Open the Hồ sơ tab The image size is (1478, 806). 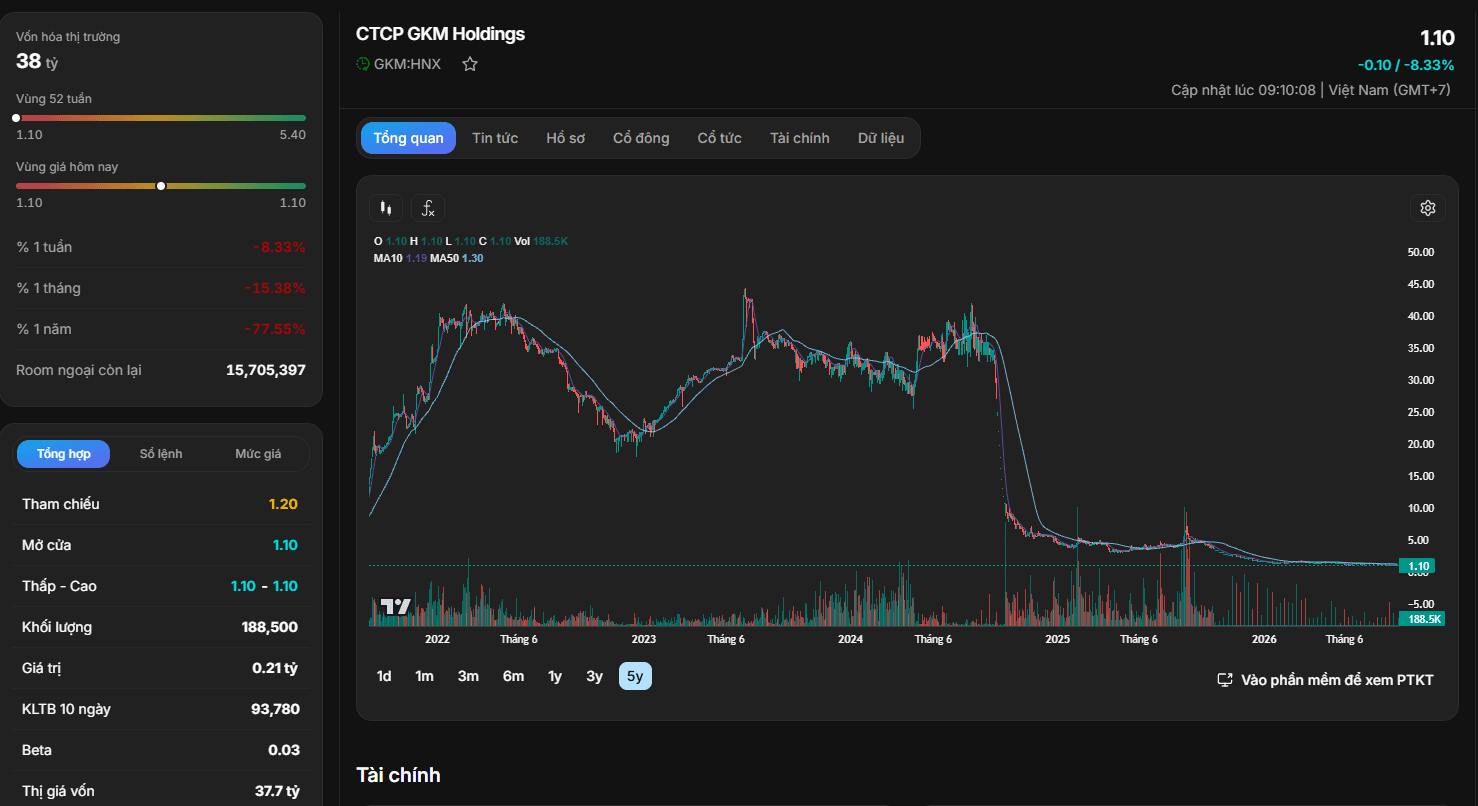565,138
